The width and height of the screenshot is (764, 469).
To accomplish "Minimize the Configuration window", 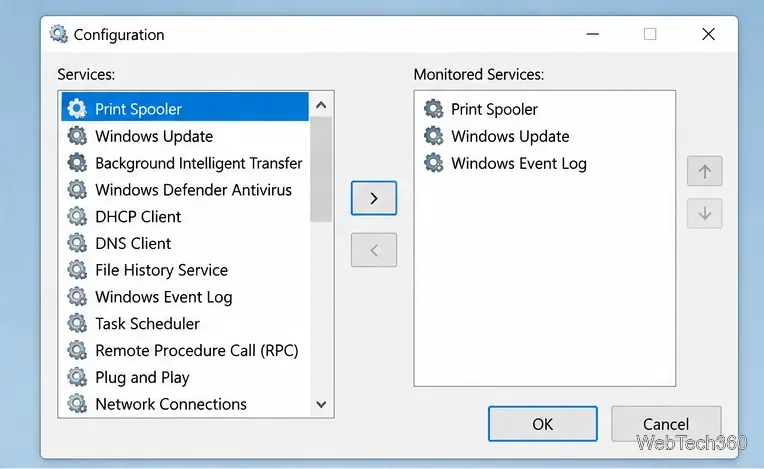I will click(x=592, y=34).
